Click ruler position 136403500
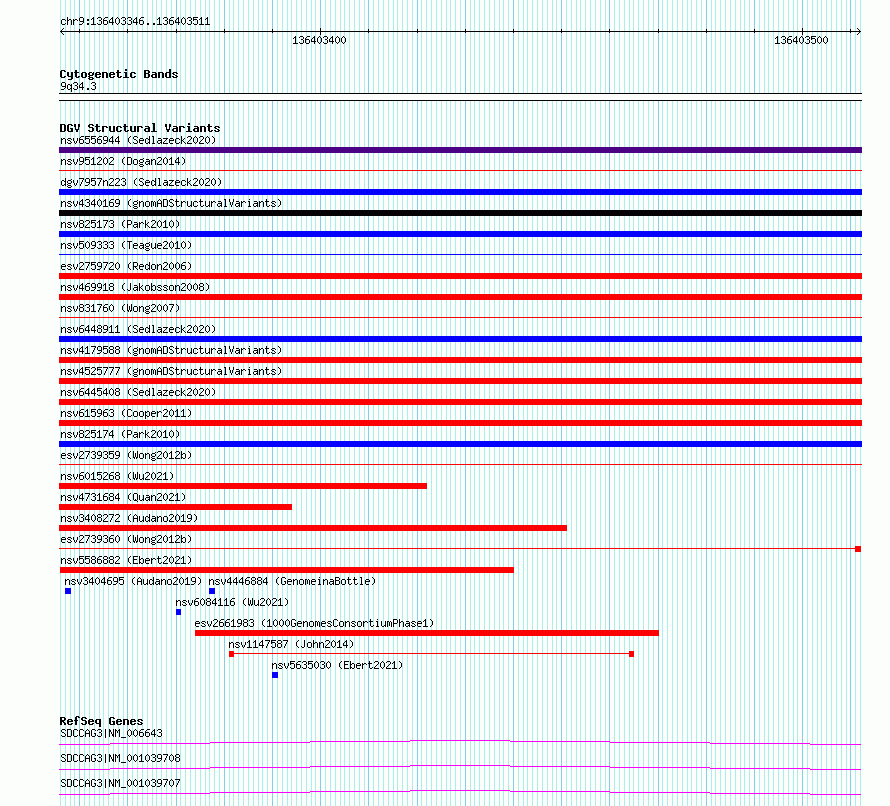 pos(801,40)
